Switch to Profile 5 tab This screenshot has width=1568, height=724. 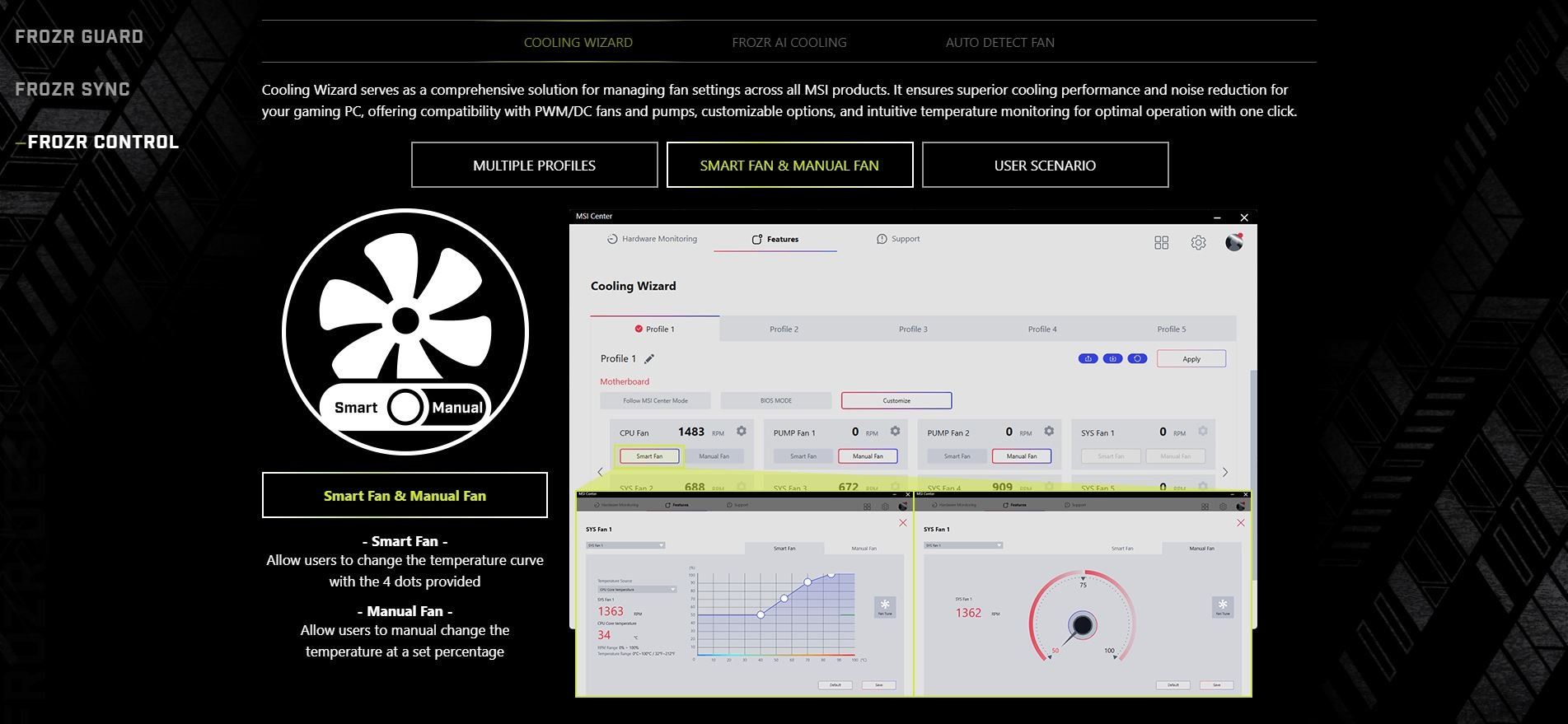[x=1172, y=329]
